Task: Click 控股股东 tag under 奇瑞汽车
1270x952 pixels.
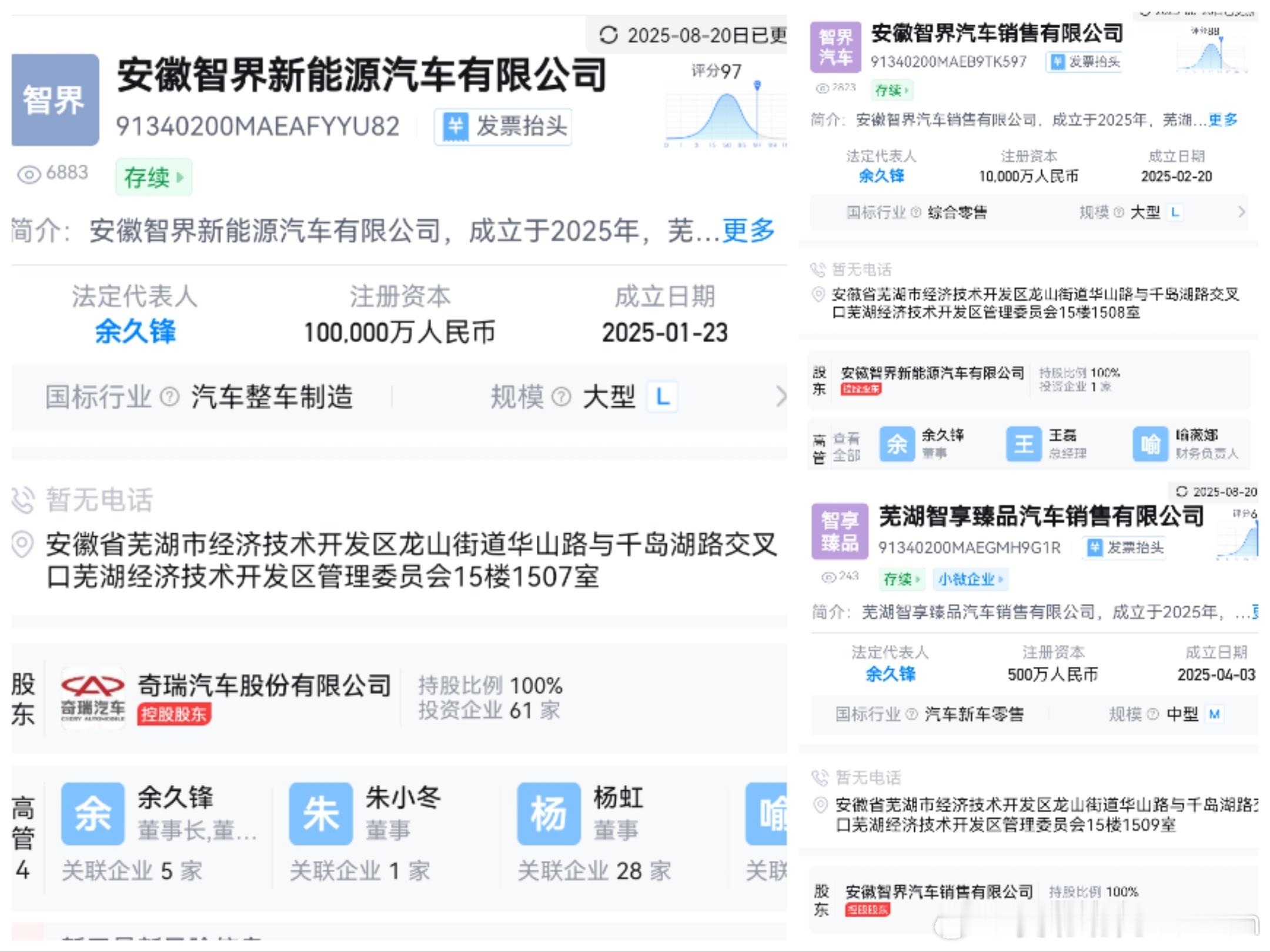Action: 174,714
